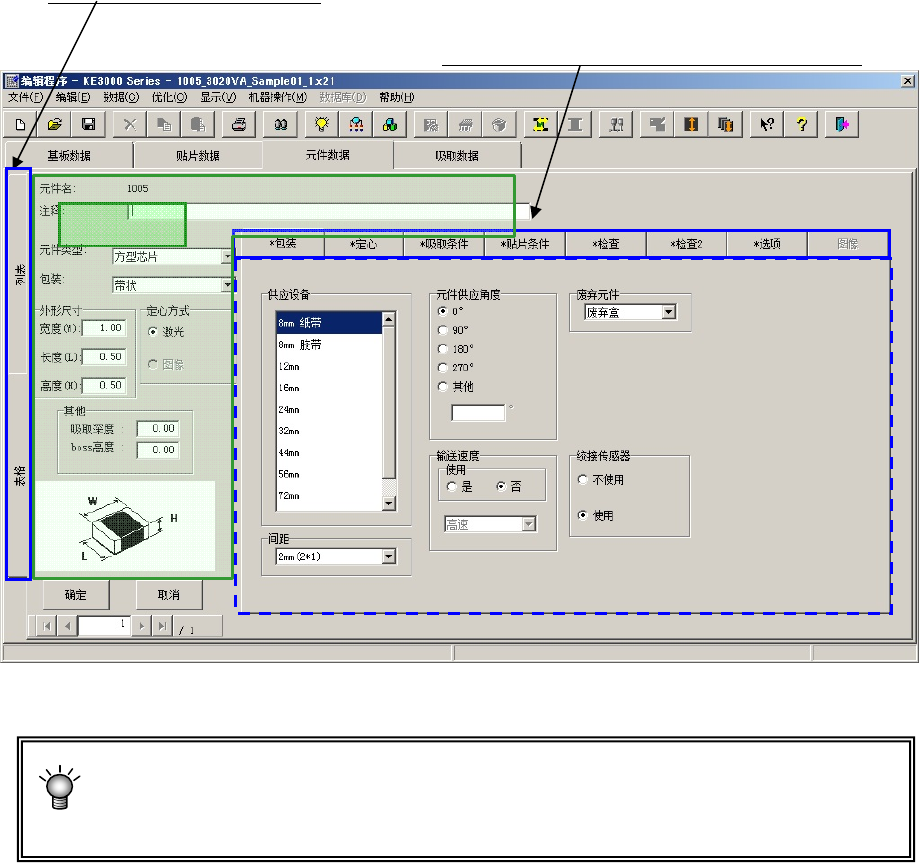Open the disabled 高速 speed dropdown

(529, 524)
